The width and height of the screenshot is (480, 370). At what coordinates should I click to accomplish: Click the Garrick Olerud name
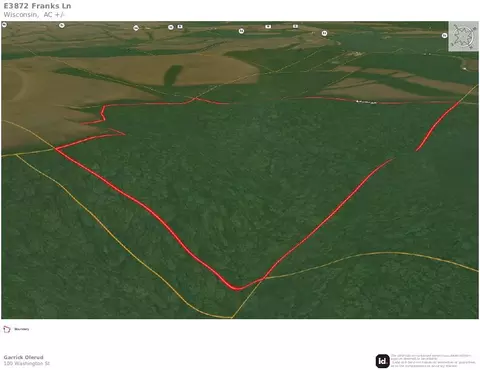point(23,357)
